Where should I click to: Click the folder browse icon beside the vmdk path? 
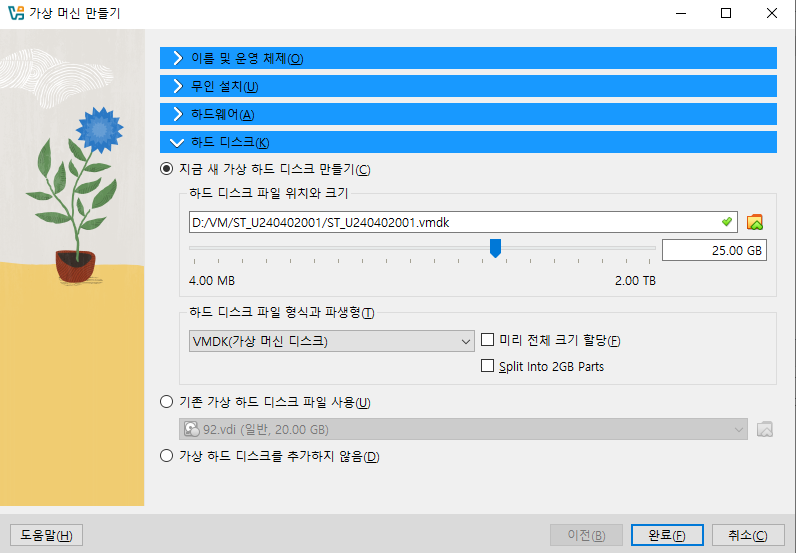(x=754, y=222)
